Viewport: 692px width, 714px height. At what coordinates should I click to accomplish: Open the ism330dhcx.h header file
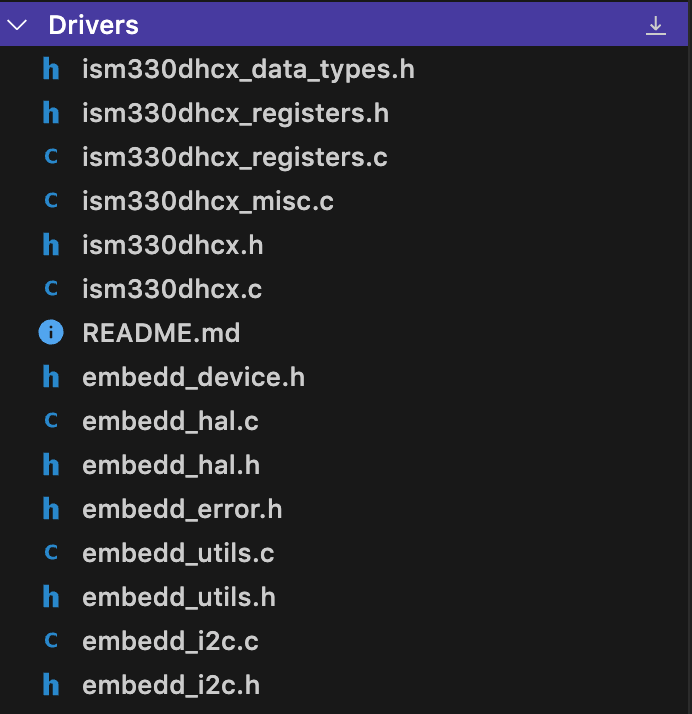tap(172, 245)
